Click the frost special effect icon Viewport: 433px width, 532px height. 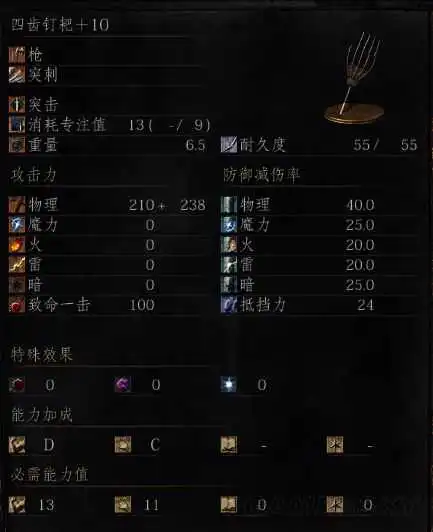click(229, 384)
